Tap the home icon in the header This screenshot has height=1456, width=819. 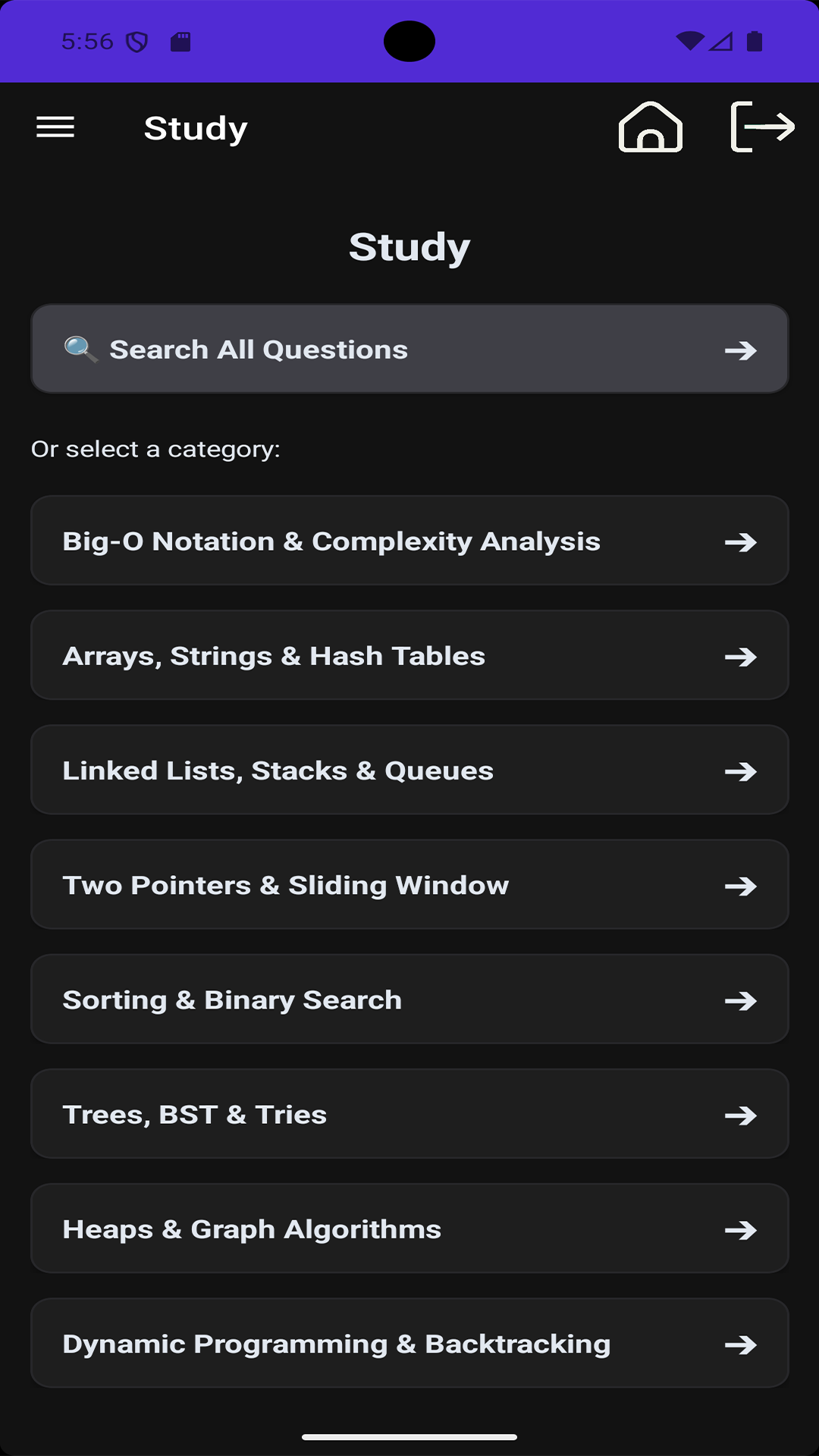coord(651,127)
